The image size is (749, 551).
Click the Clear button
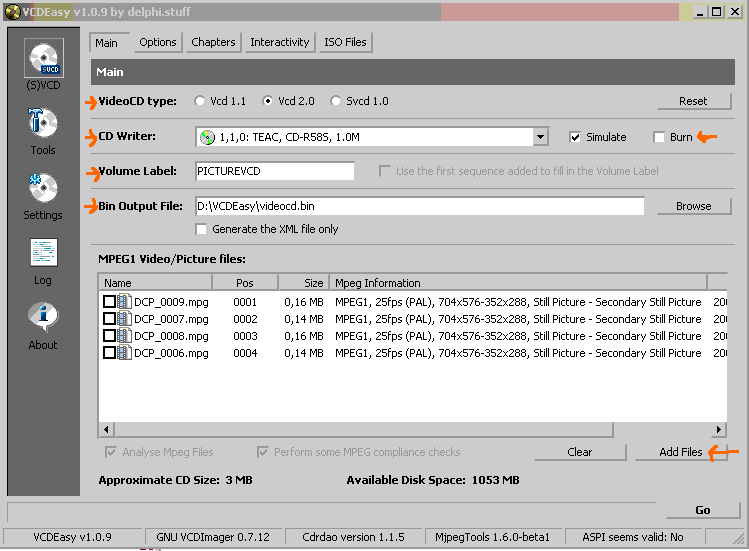pyautogui.click(x=580, y=452)
